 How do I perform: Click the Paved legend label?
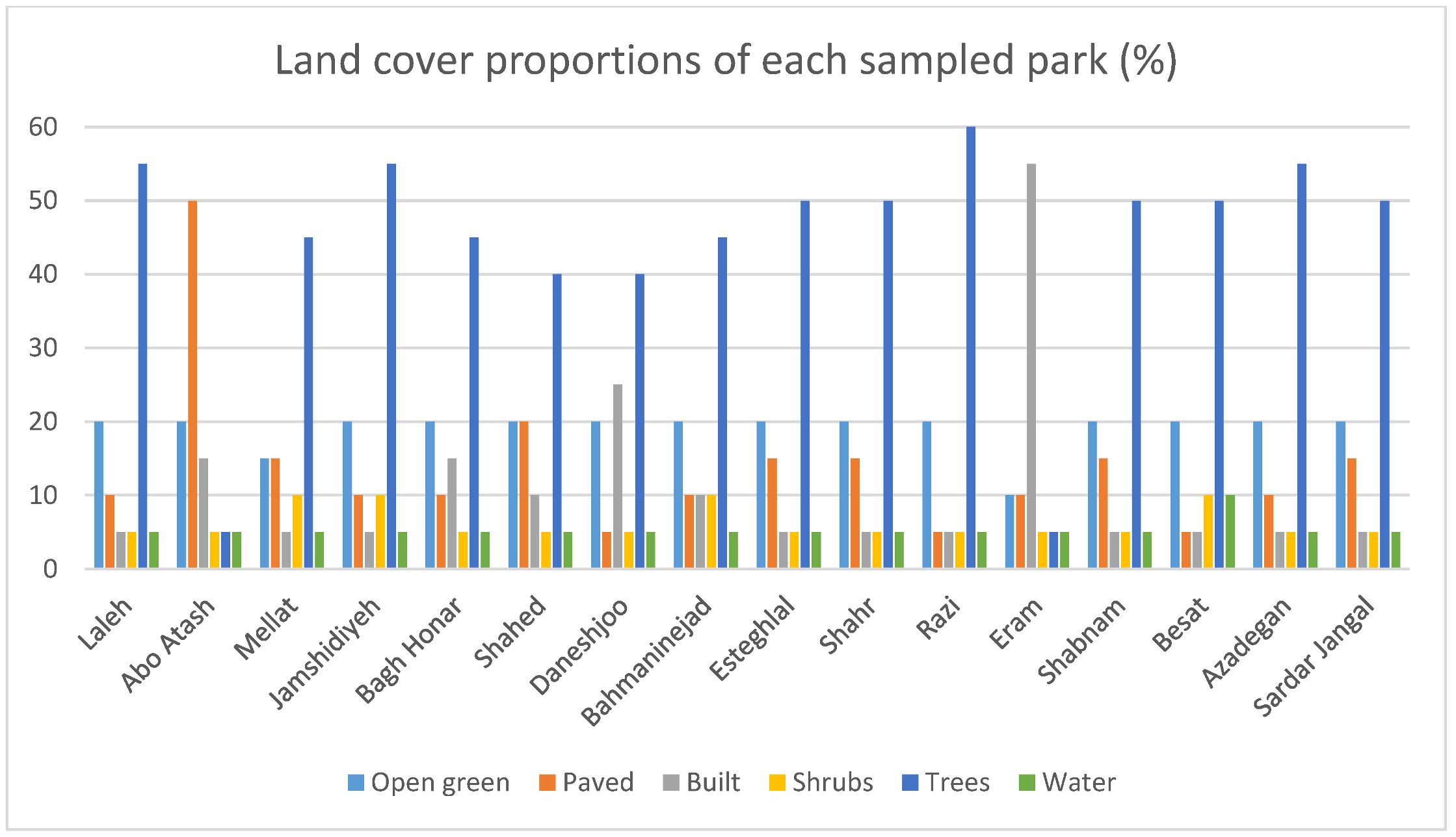[598, 782]
